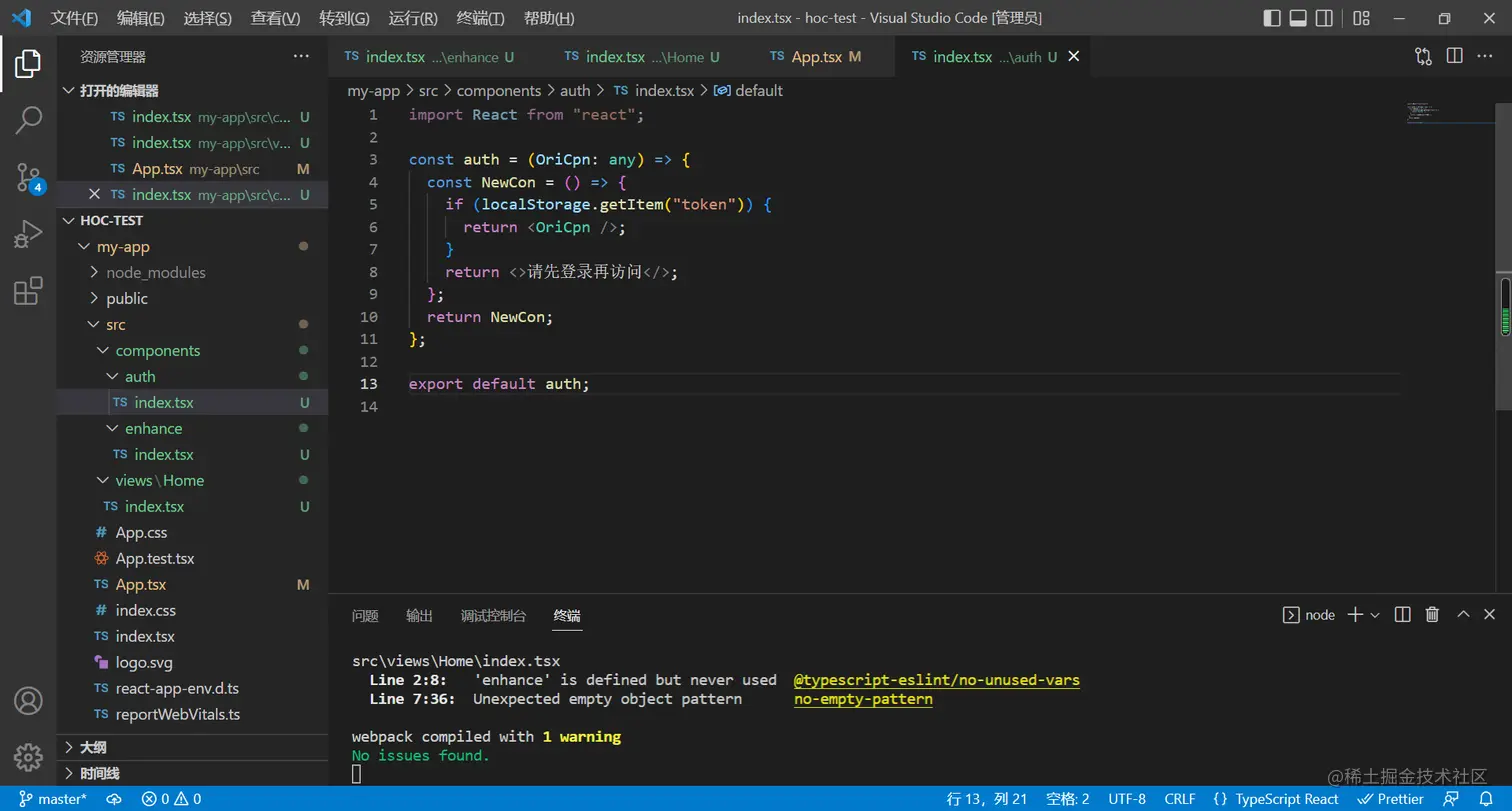Close the terminal panel
Viewport: 1512px width, 811px height.
1490,615
